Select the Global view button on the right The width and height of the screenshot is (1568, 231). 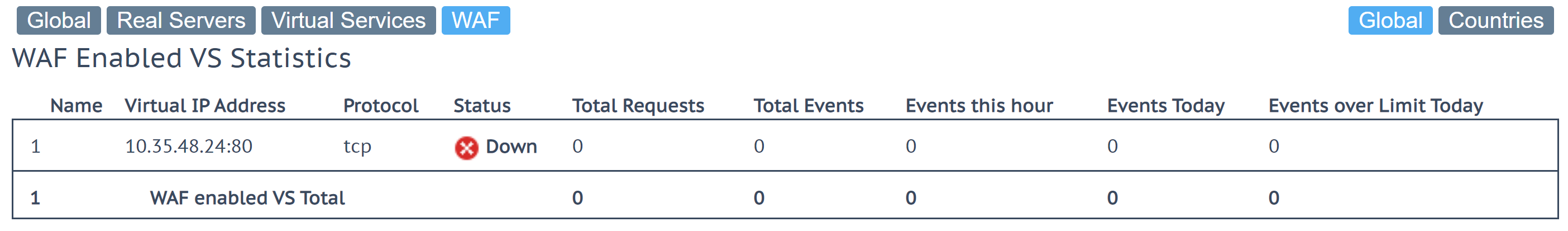[x=1390, y=20]
